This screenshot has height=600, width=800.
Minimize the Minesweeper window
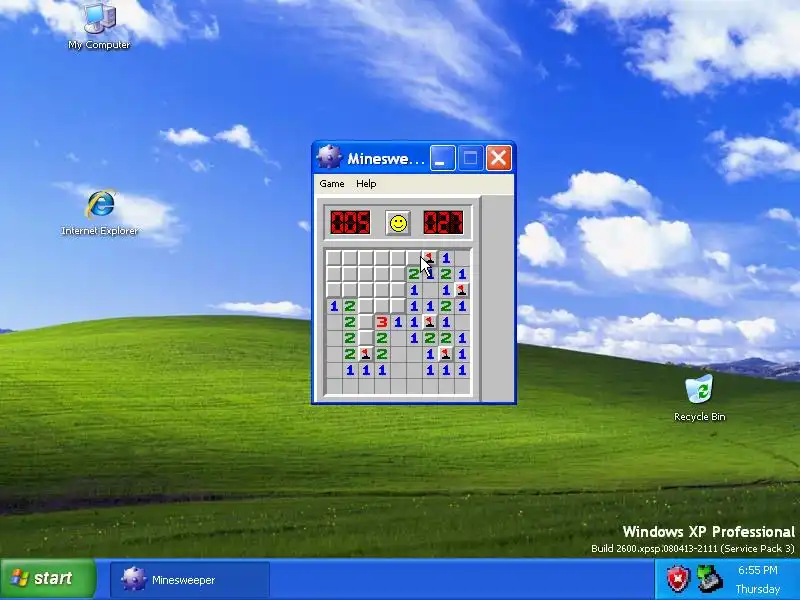pos(442,158)
